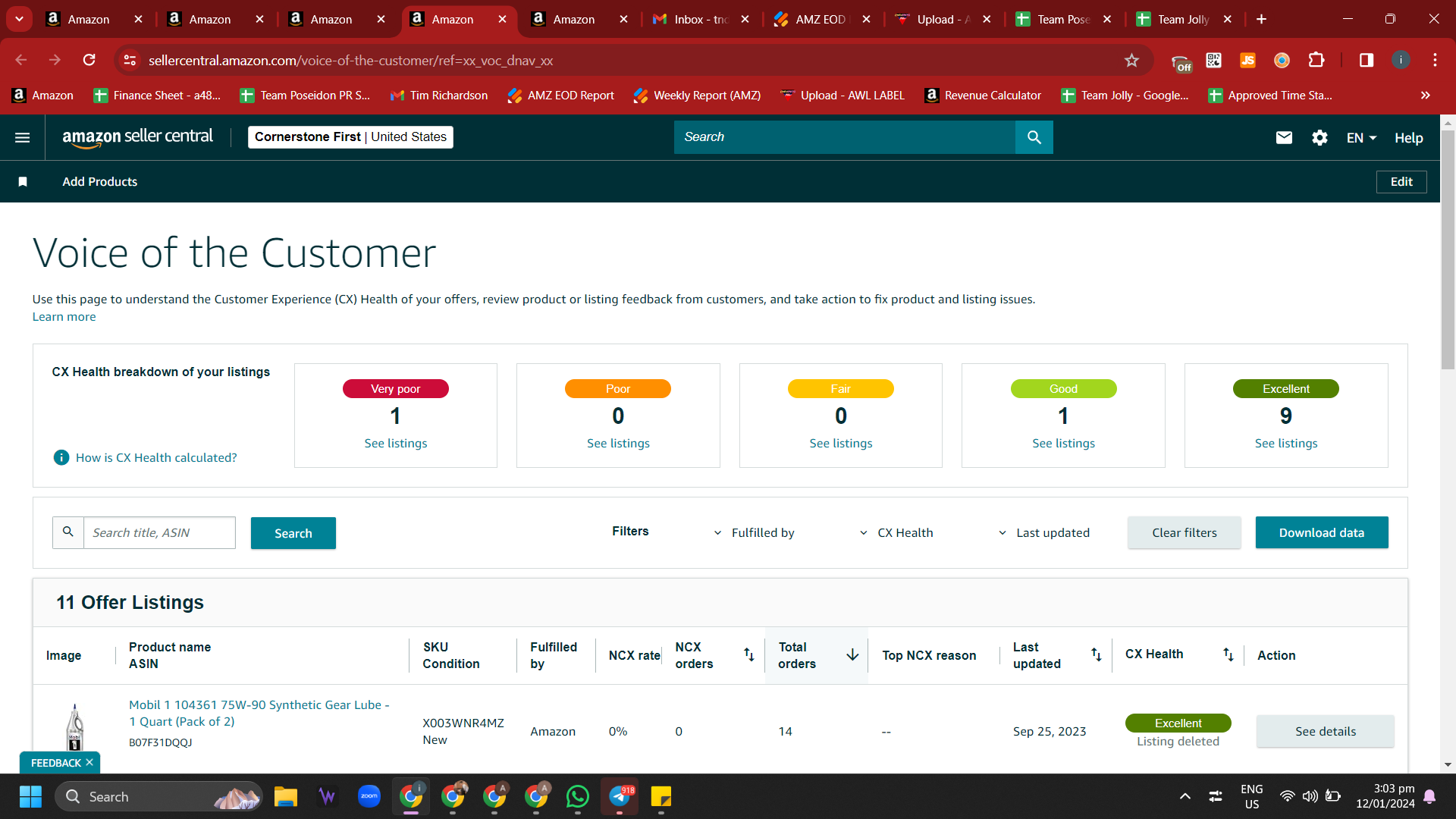The image size is (1456, 819).
Task: Expand system tray hidden icons
Action: [1185, 796]
